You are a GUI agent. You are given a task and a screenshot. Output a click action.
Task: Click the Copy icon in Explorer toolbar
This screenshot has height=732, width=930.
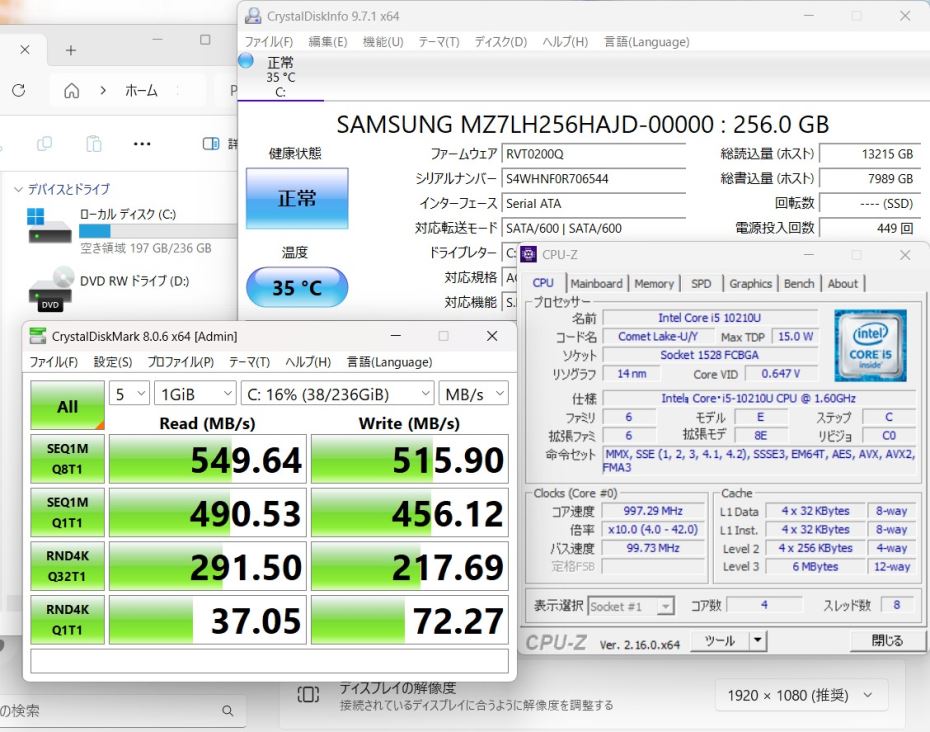44,144
